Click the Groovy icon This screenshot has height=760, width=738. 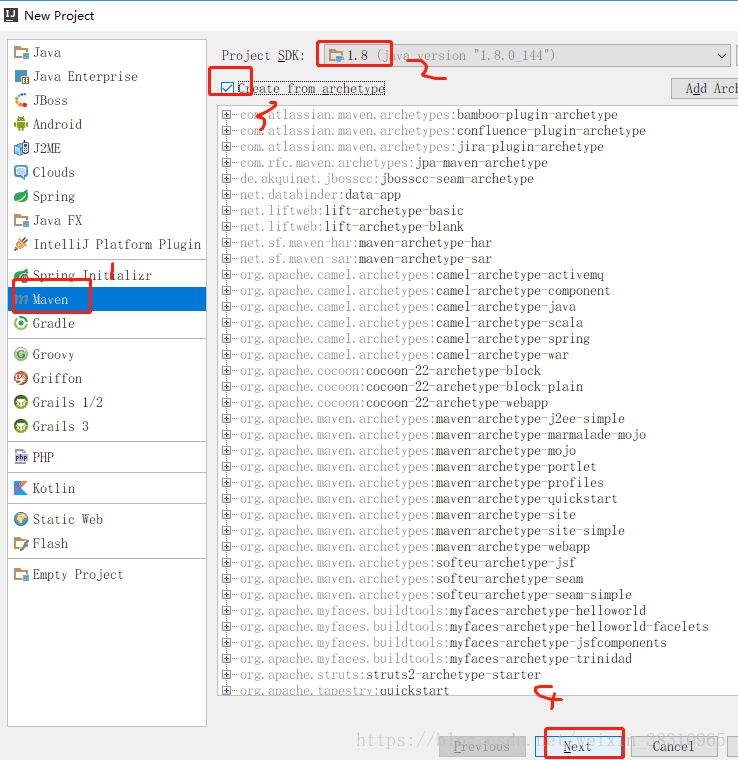tap(21, 354)
